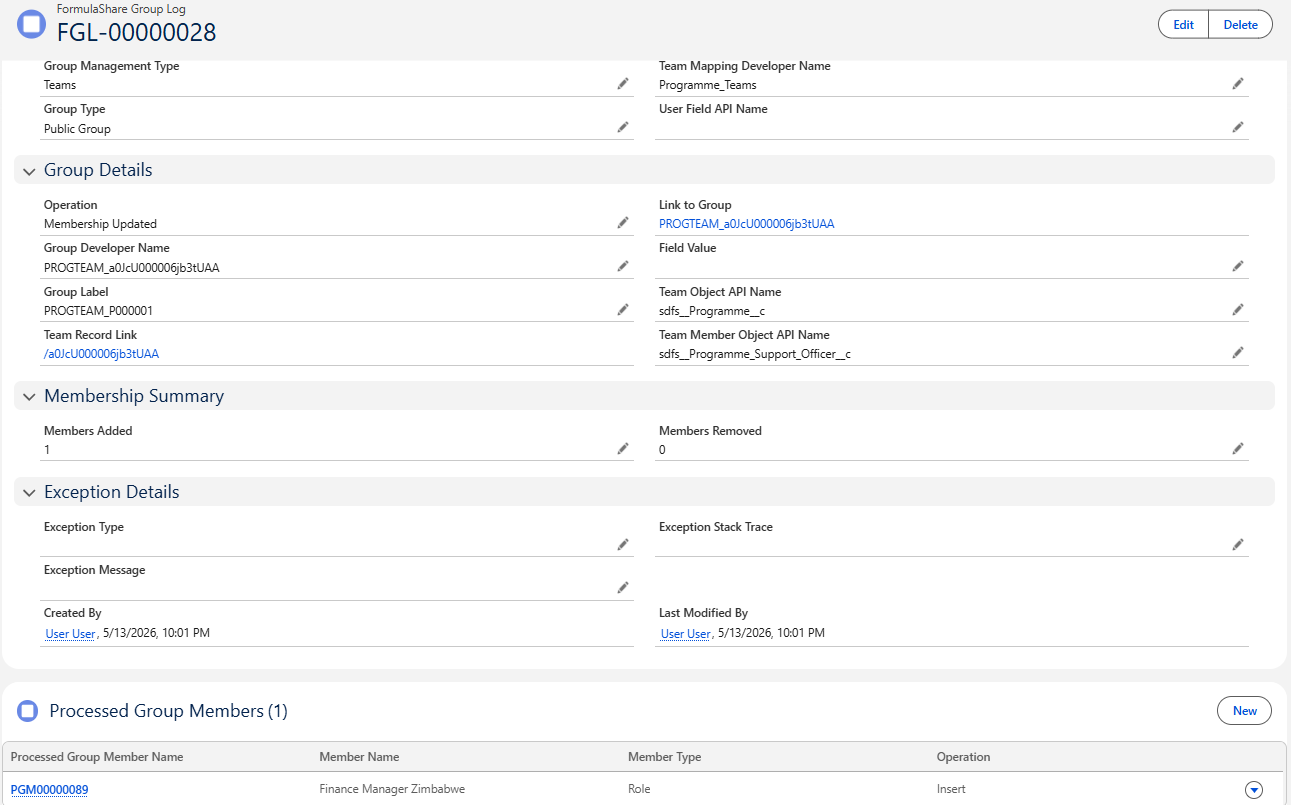Open the PGM00000089 record link
Image resolution: width=1291 pixels, height=805 pixels.
click(49, 790)
